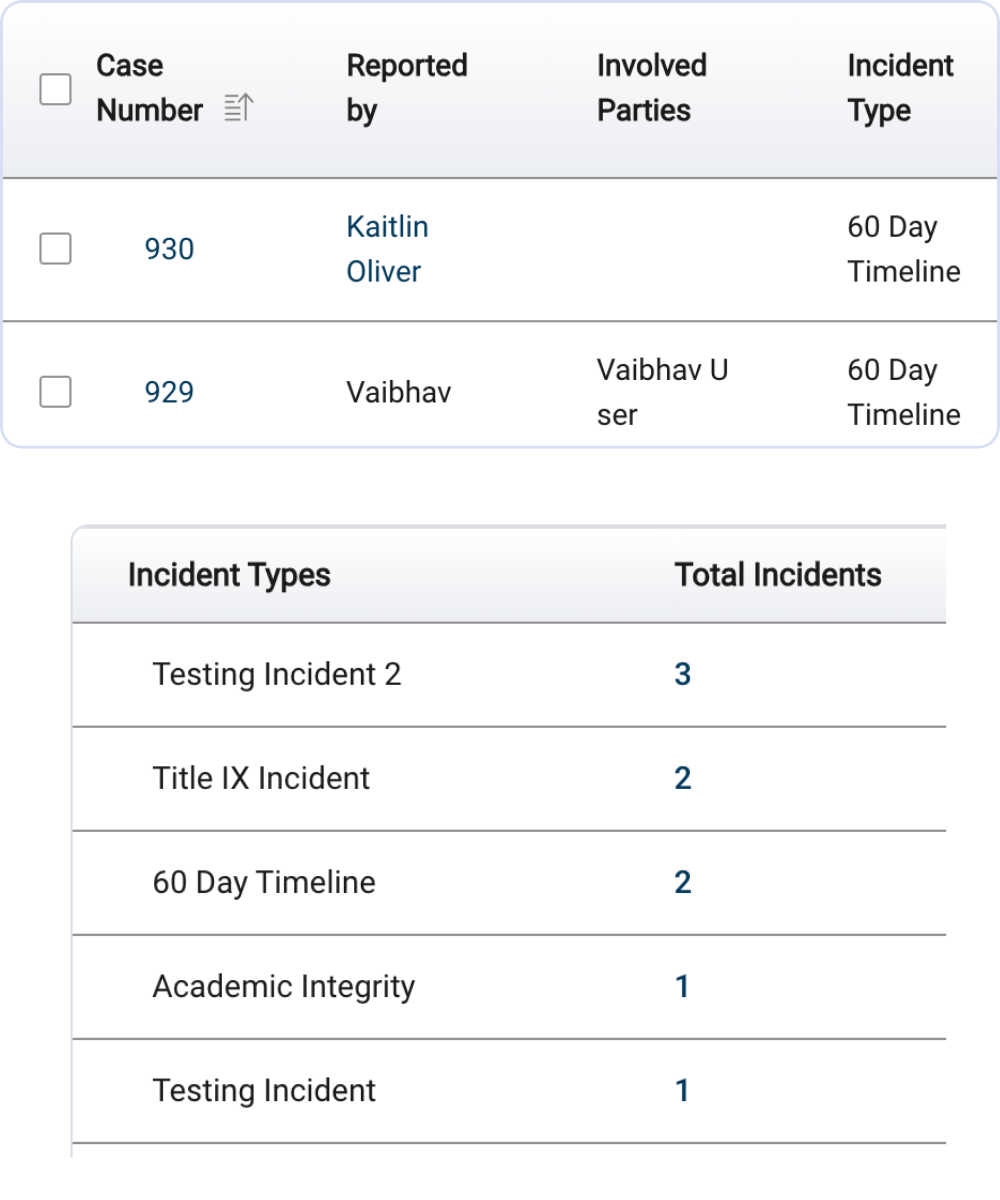Open the Title IX Incident total count

(683, 779)
